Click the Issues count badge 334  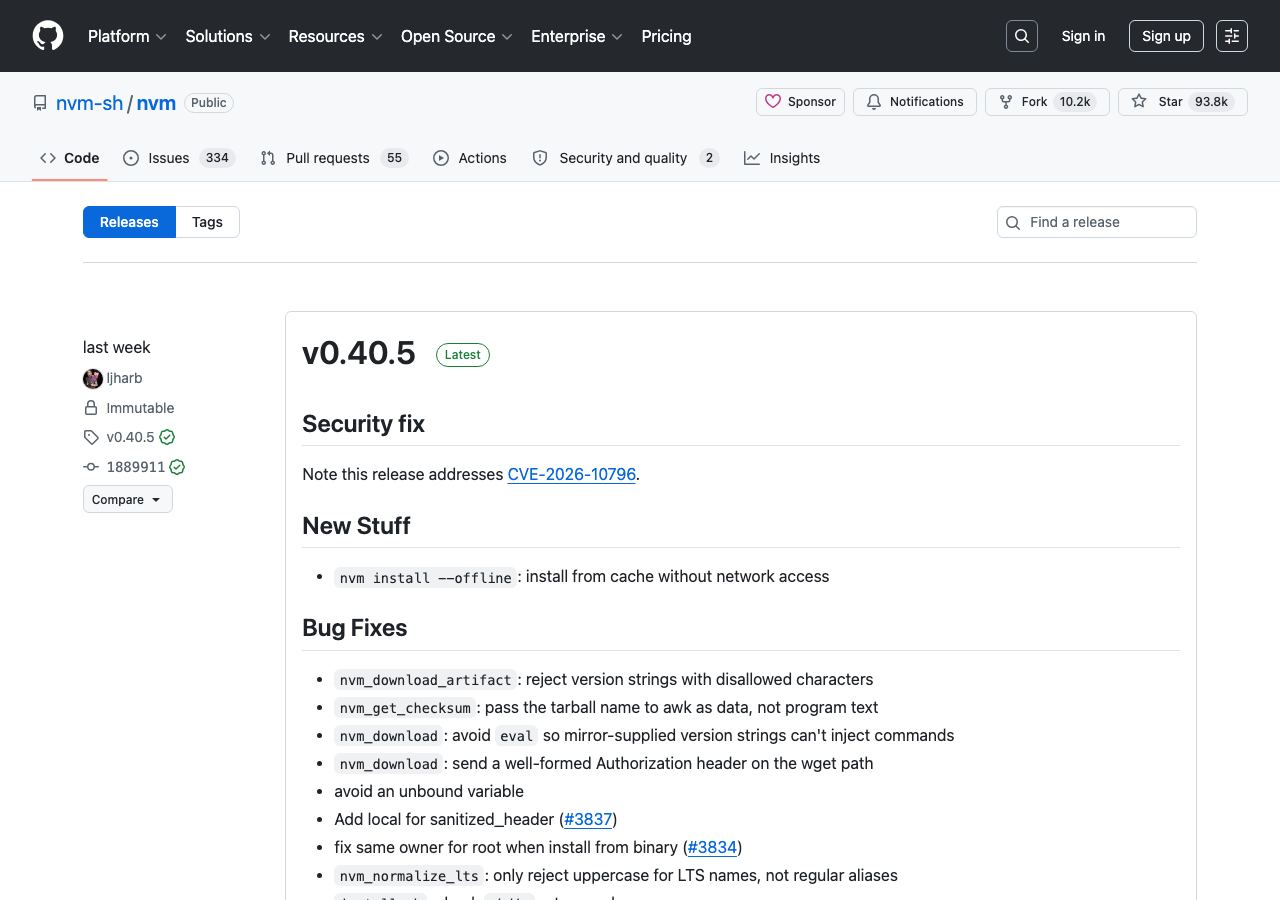click(217, 158)
